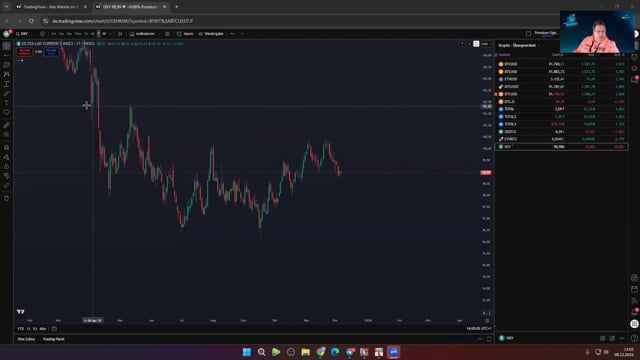This screenshot has width=640, height=360.
Task: Expand the indicator favorites dropdown arrow
Action: [x=159, y=34]
